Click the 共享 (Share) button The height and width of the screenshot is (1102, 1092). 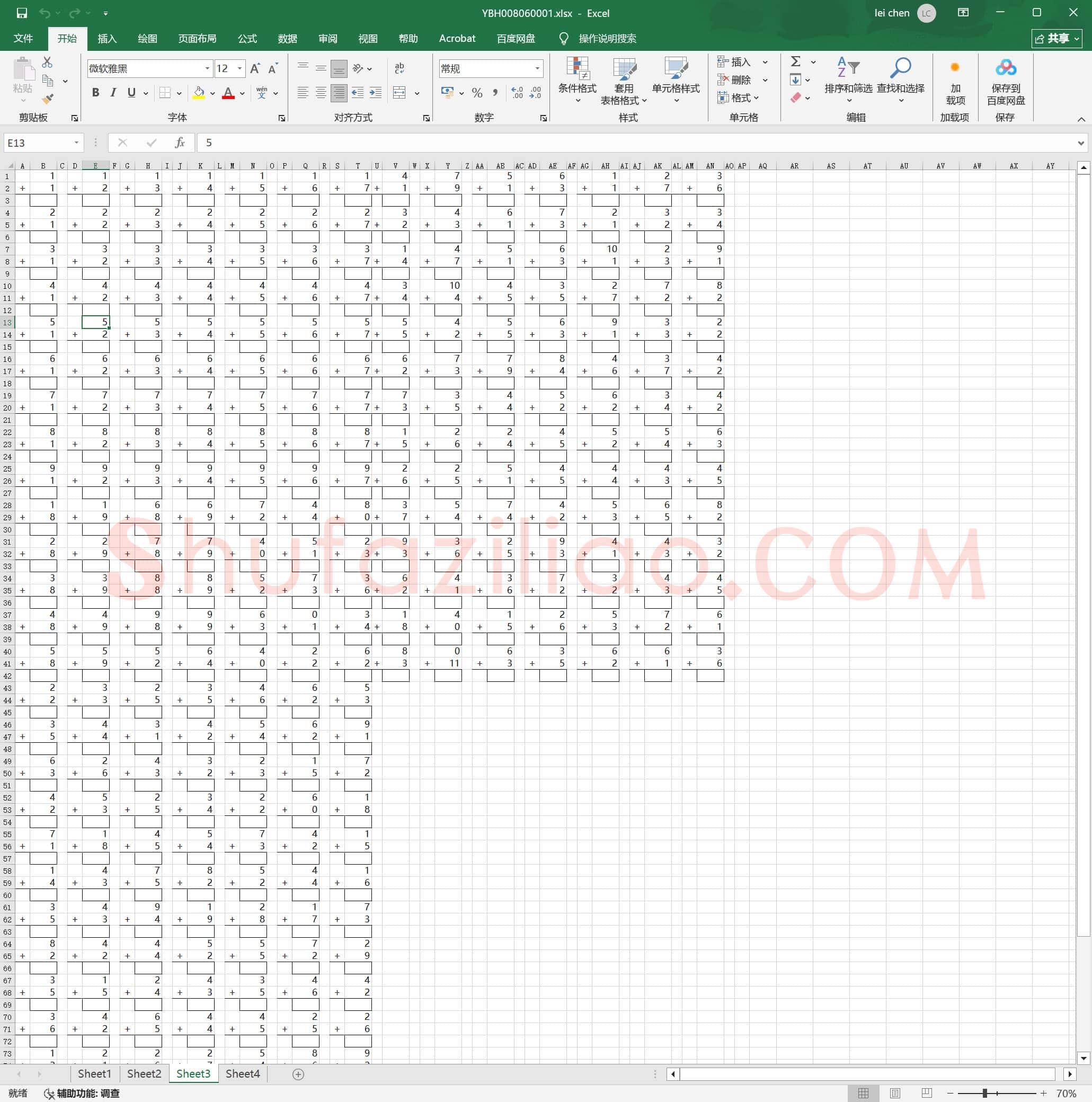click(1057, 38)
